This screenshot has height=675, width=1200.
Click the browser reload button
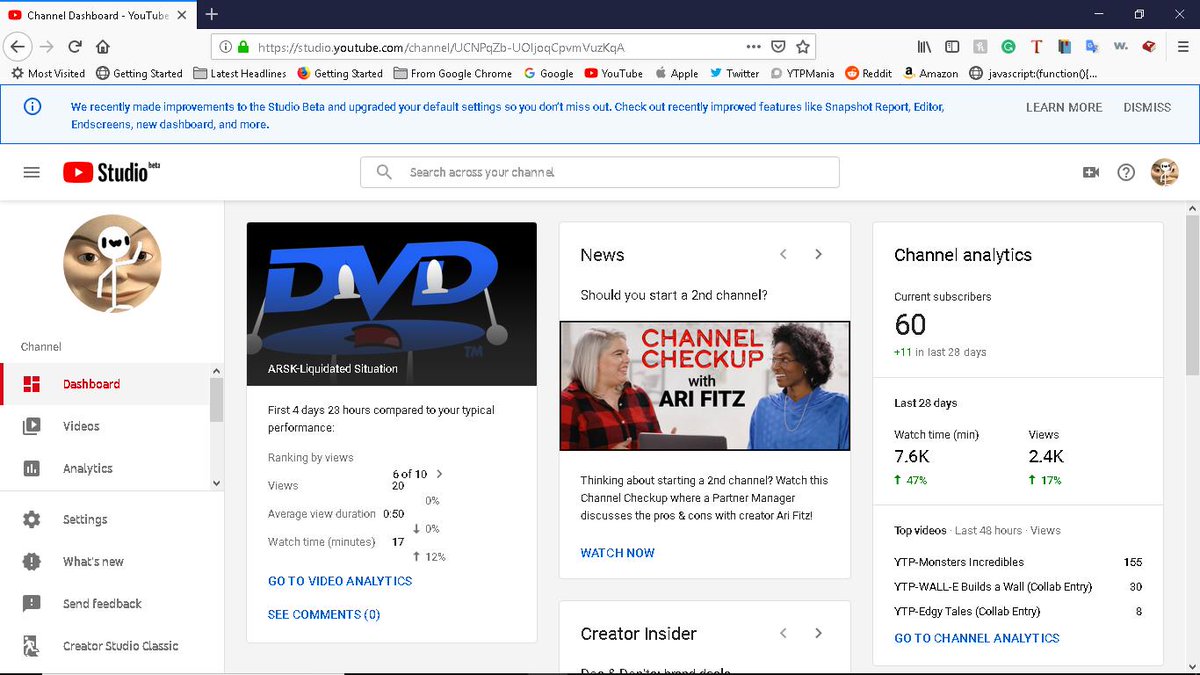click(75, 46)
